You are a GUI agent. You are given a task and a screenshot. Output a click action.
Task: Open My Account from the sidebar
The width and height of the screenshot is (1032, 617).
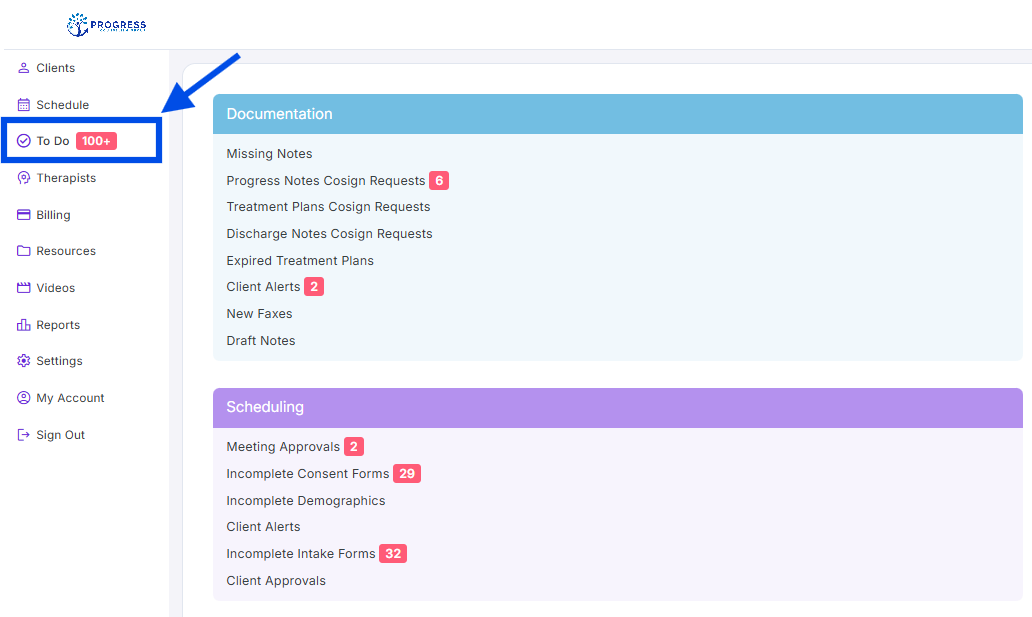point(70,398)
